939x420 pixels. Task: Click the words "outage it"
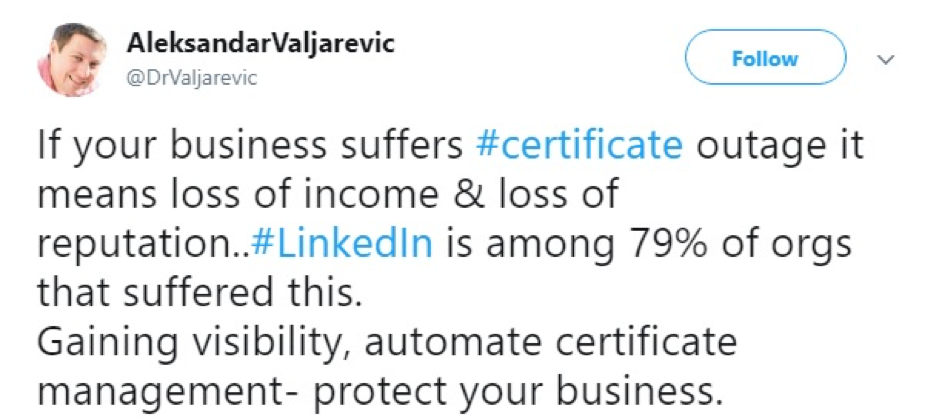(780, 146)
